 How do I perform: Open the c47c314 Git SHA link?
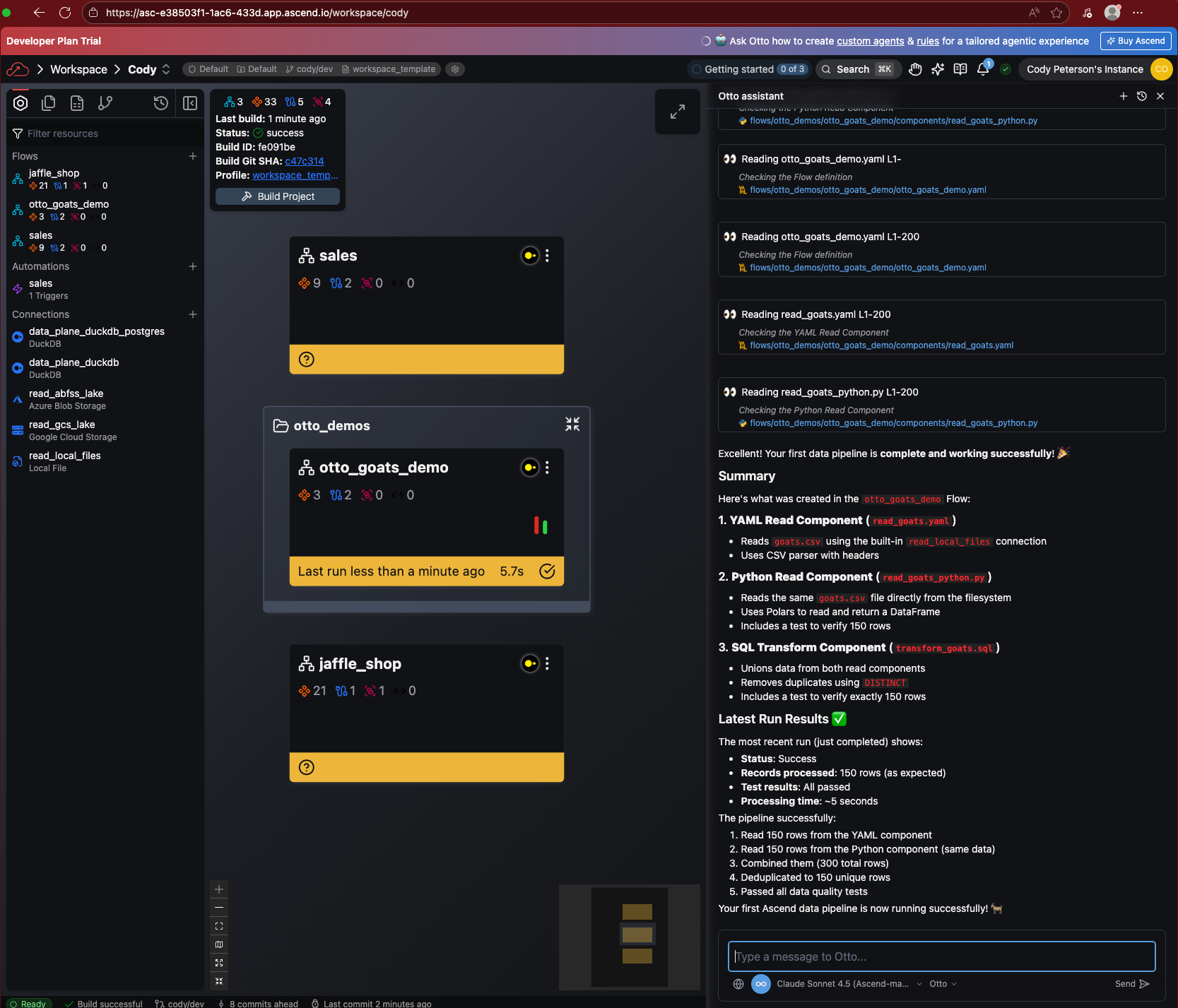pyautogui.click(x=305, y=161)
